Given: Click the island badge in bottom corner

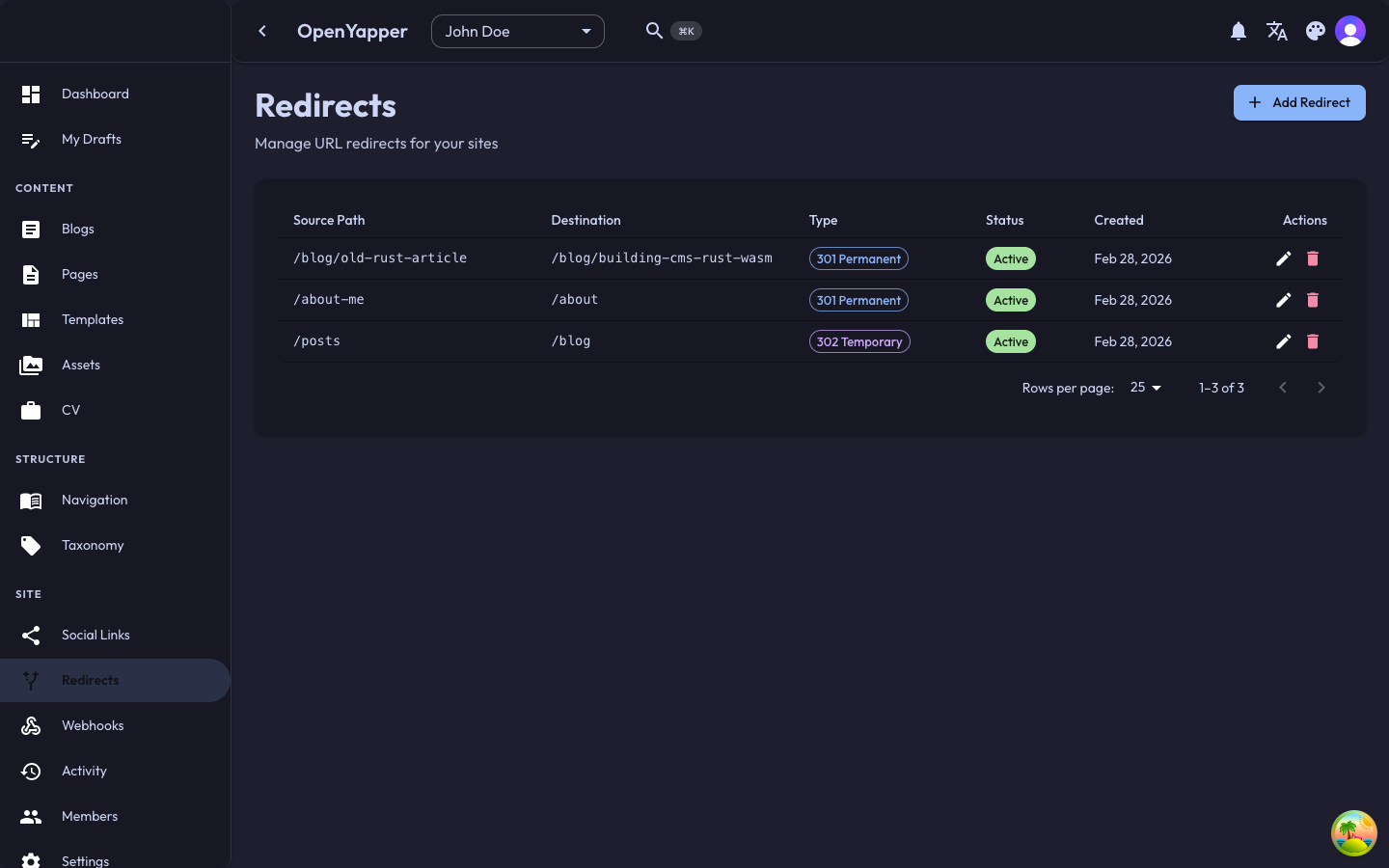Looking at the screenshot, I should pos(1353,833).
